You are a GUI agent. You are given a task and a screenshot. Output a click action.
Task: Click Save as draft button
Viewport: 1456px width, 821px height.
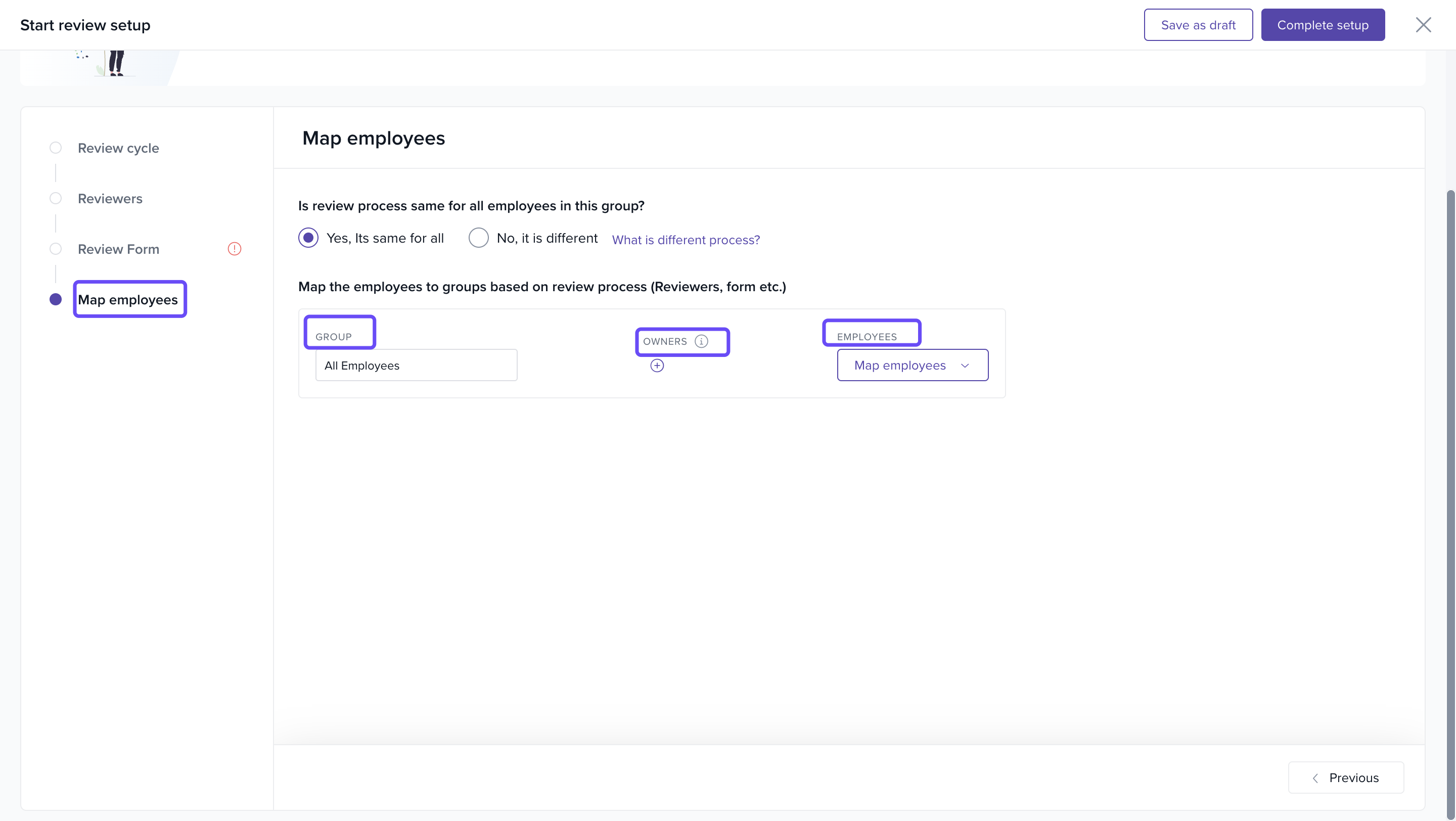click(1198, 25)
